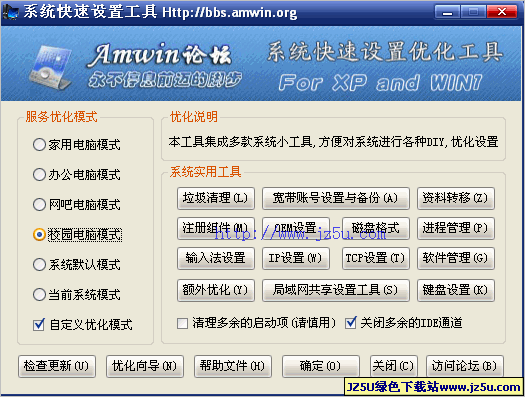
Task: Minimize the window from the title bar
Action: [447, 12]
